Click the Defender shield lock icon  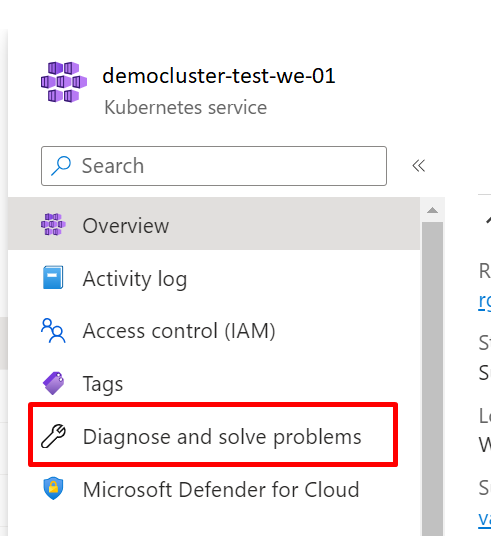coord(53,488)
